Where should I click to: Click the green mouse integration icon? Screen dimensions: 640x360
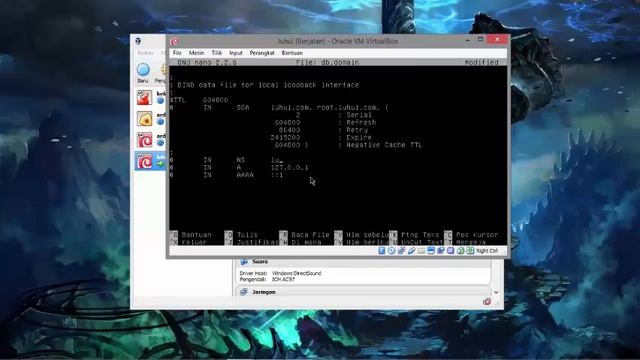pyautogui.click(x=461, y=251)
